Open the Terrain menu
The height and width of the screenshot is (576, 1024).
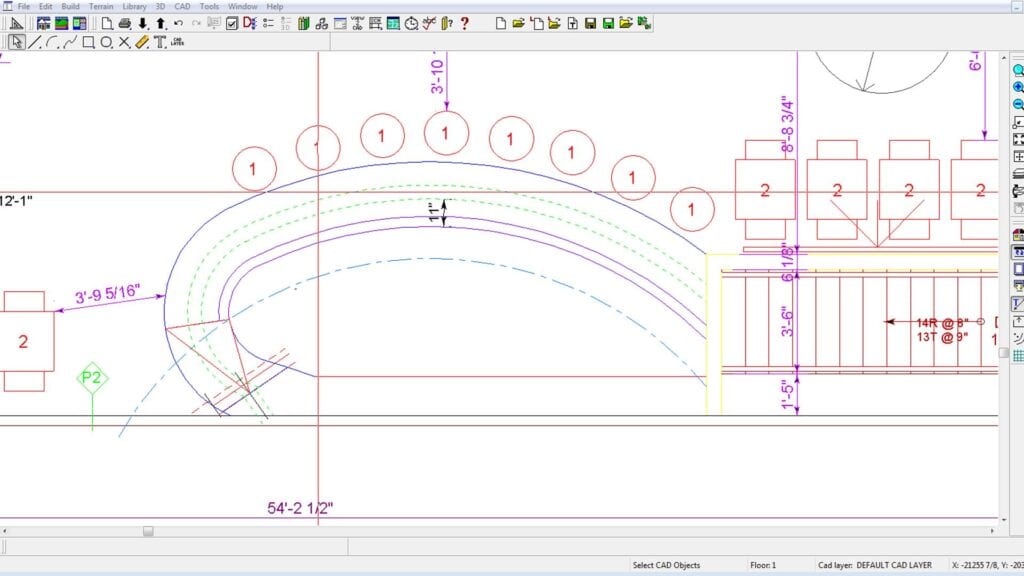[101, 7]
